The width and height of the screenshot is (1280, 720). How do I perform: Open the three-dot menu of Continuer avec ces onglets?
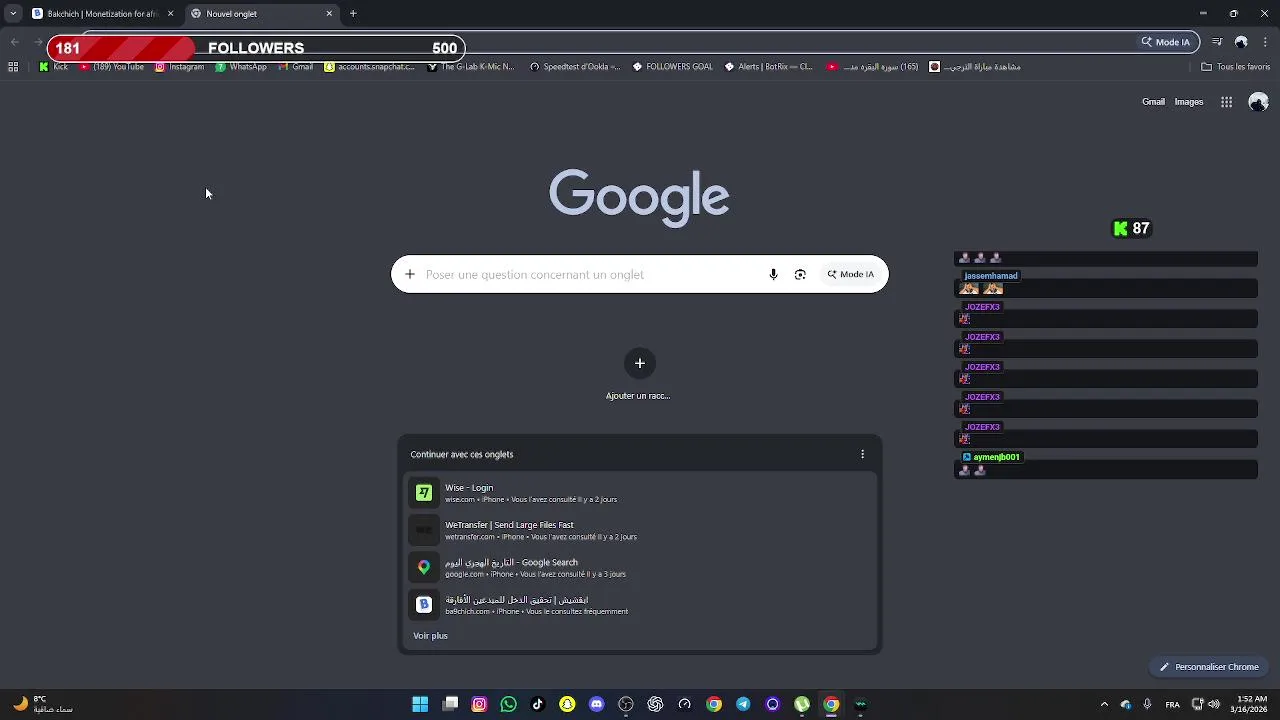coord(862,454)
